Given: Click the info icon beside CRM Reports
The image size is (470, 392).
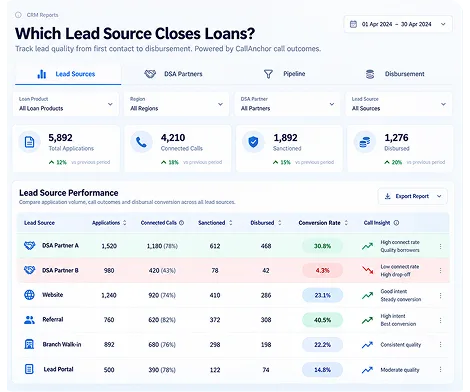Looking at the screenshot, I should (18, 15).
